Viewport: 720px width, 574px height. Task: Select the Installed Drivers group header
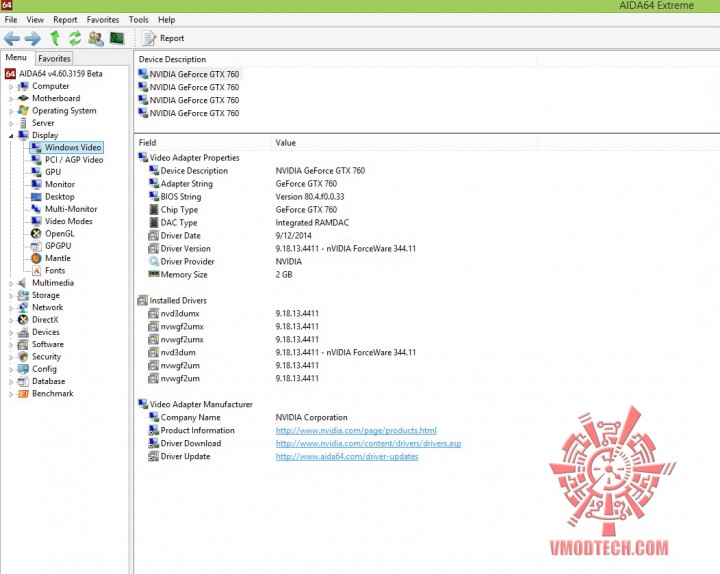(x=172, y=300)
